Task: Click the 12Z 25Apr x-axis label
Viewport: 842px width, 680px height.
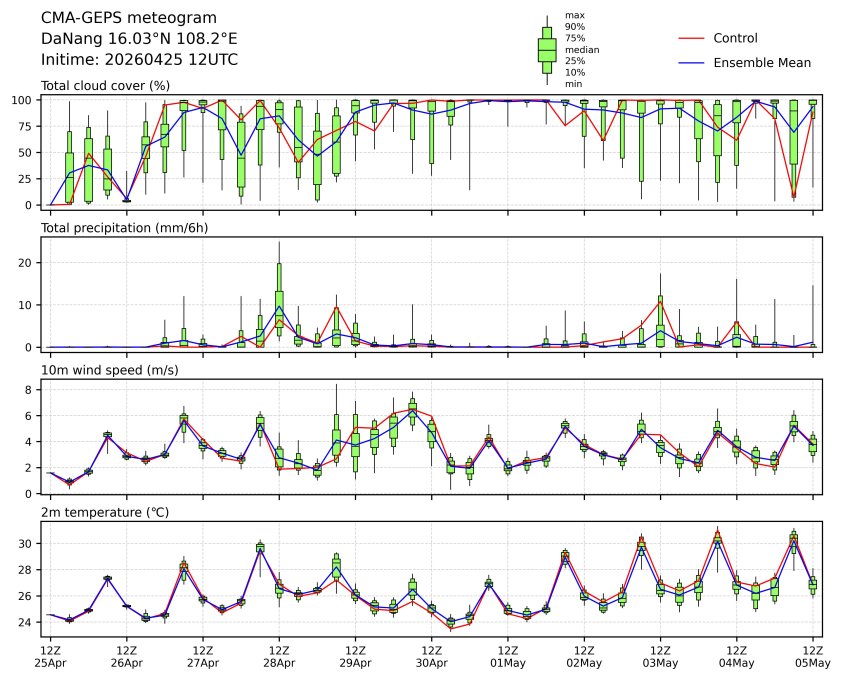Action: (x=50, y=656)
